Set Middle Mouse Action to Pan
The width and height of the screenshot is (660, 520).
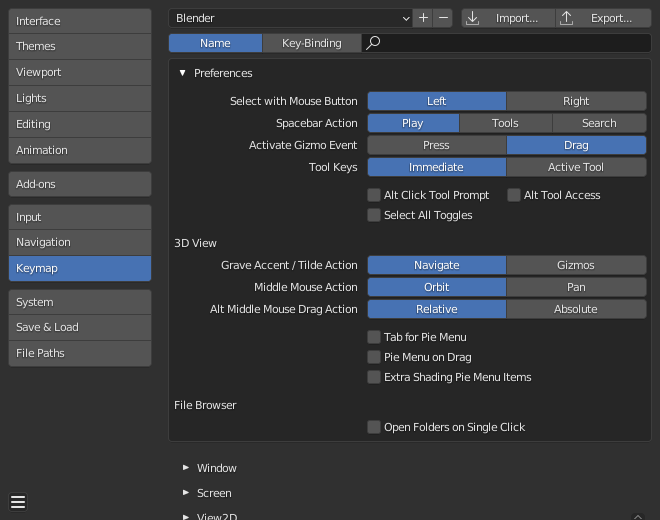pos(576,287)
